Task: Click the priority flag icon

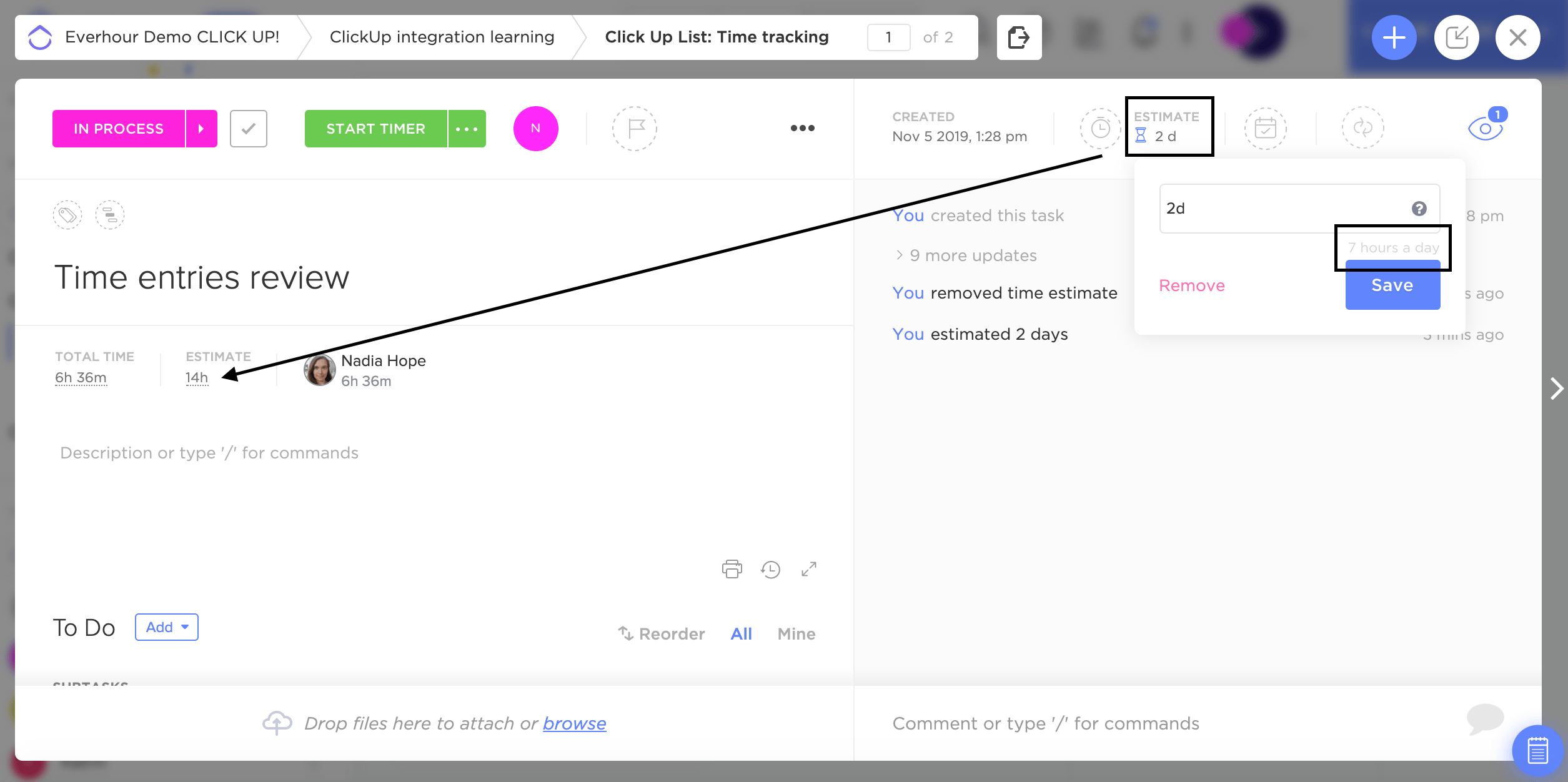Action: point(634,129)
